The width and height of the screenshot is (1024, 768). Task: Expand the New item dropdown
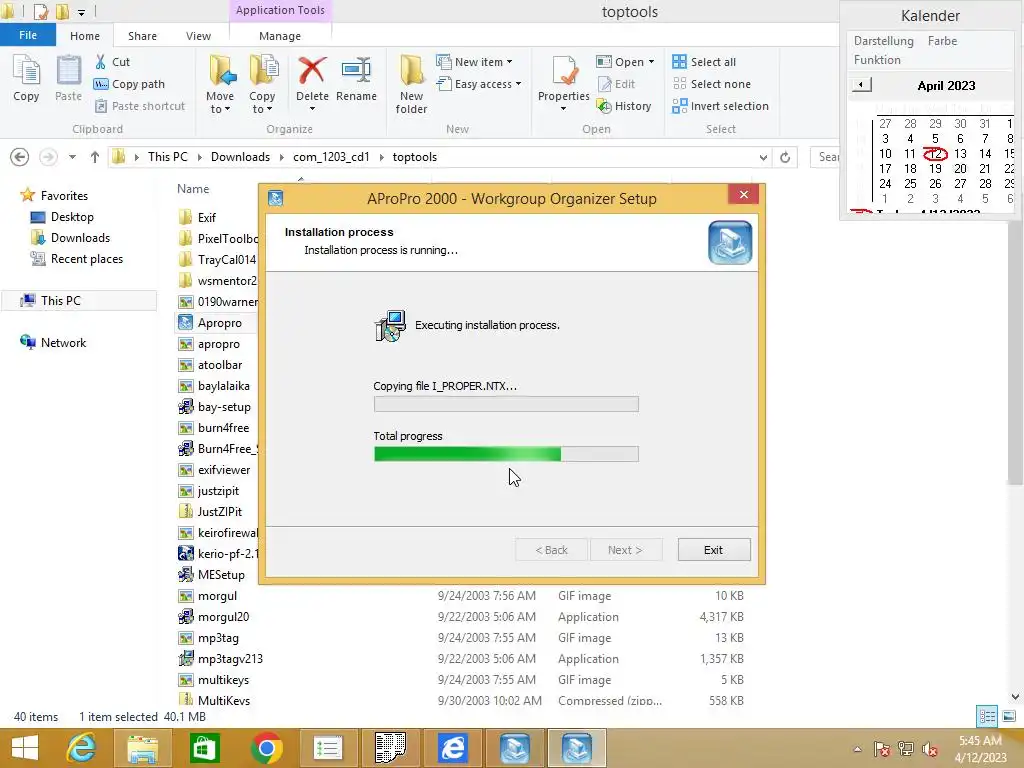click(x=509, y=62)
